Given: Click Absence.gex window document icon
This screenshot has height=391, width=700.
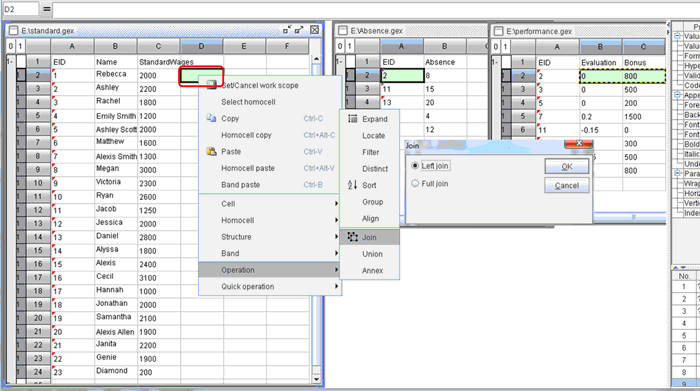Looking at the screenshot, I should 342,30.
